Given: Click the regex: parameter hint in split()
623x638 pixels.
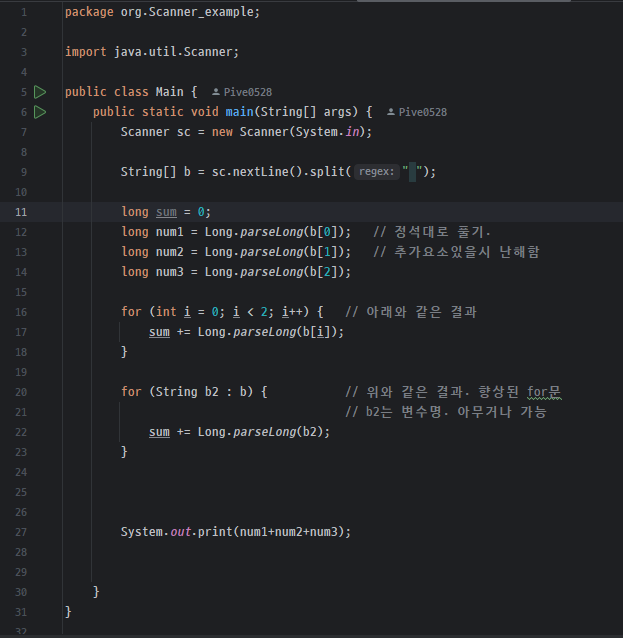Looking at the screenshot, I should tap(377, 172).
